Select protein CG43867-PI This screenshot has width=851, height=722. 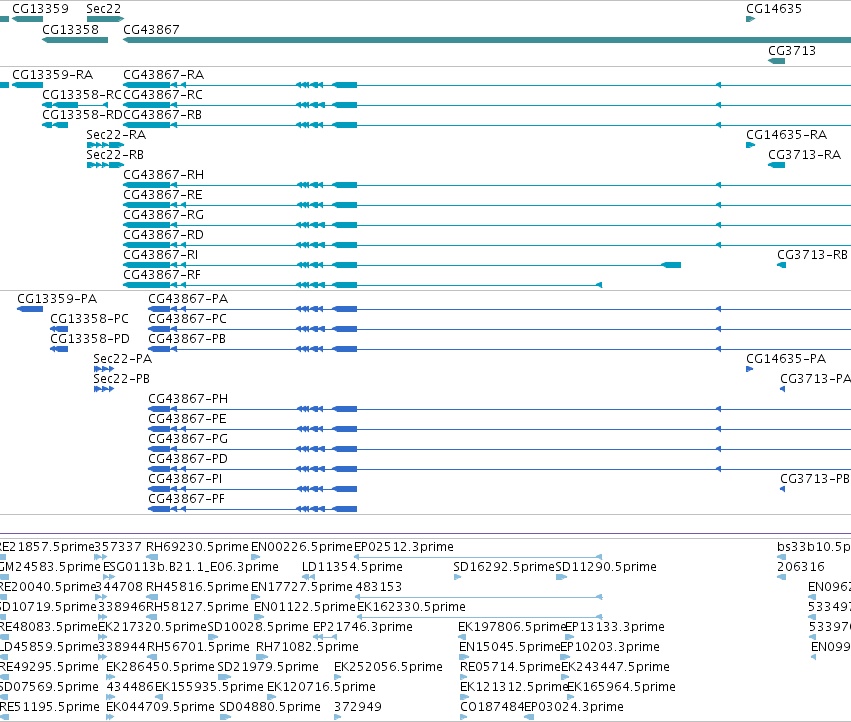point(252,489)
